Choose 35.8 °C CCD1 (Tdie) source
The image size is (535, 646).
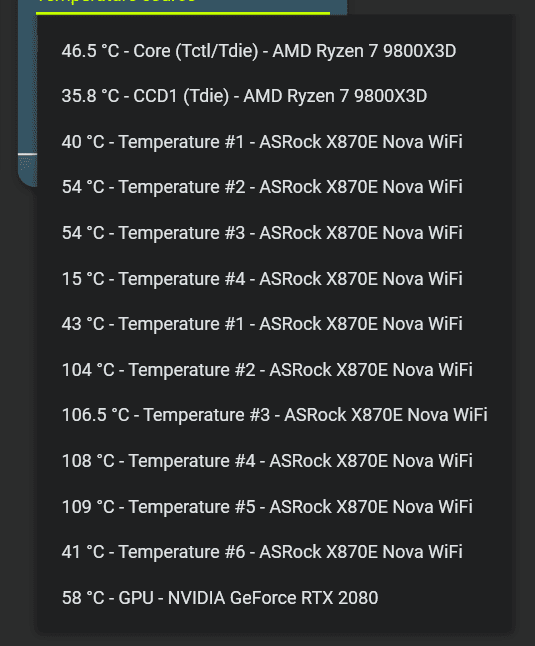tap(275, 96)
